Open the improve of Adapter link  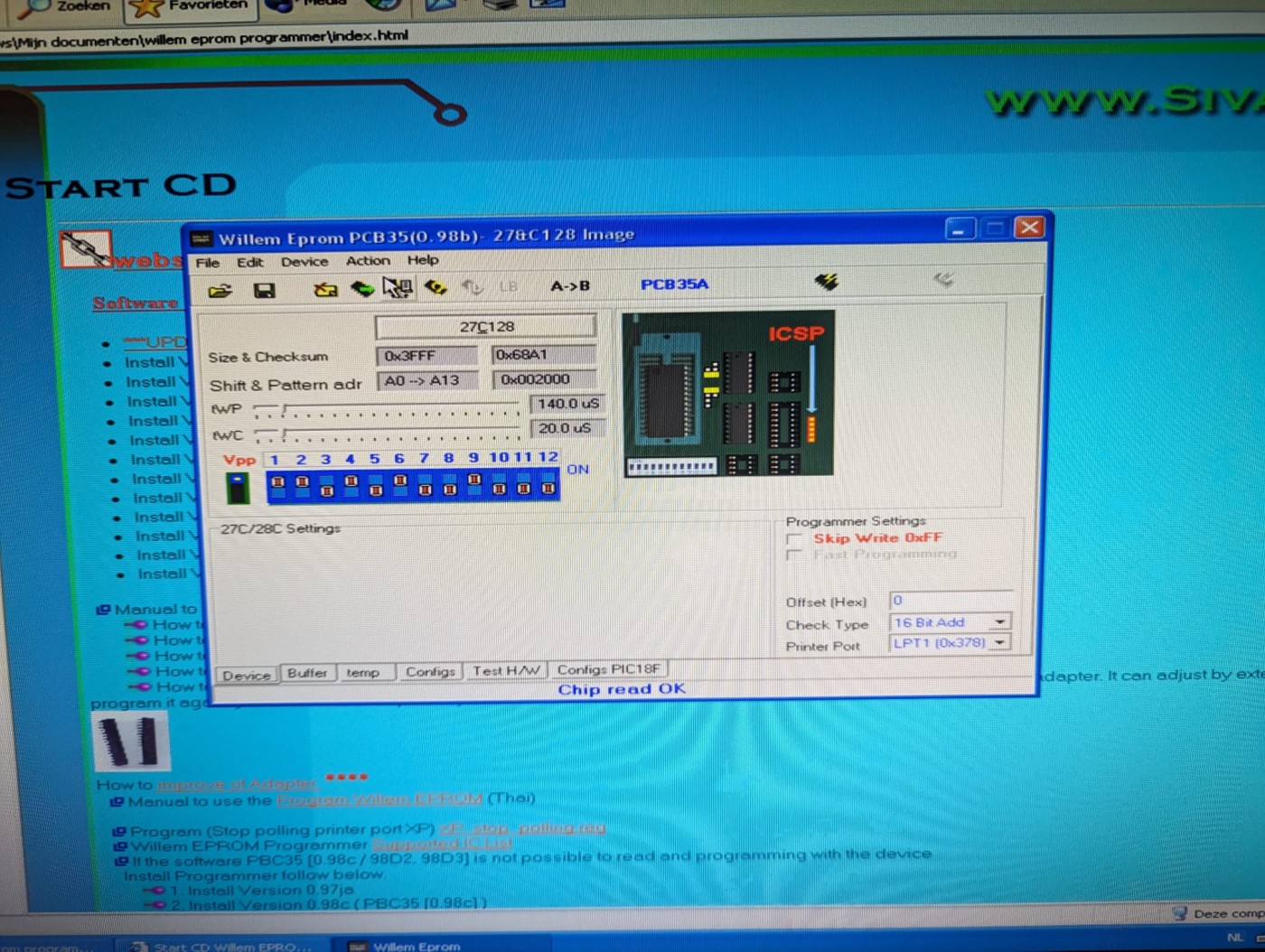click(x=237, y=784)
